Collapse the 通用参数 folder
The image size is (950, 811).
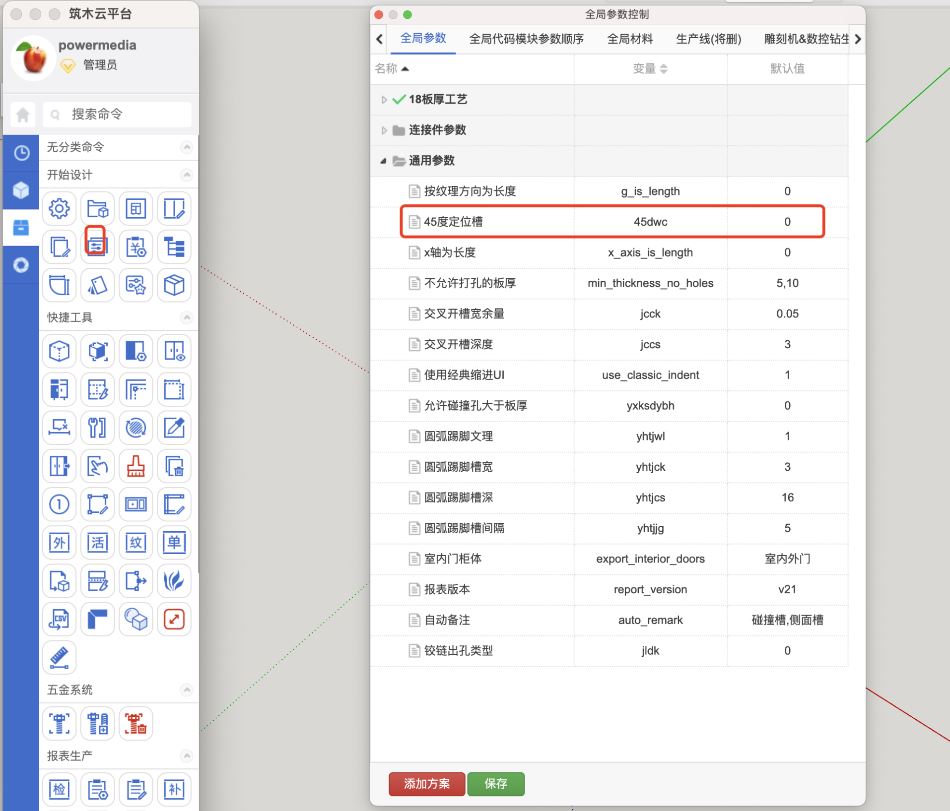point(384,161)
